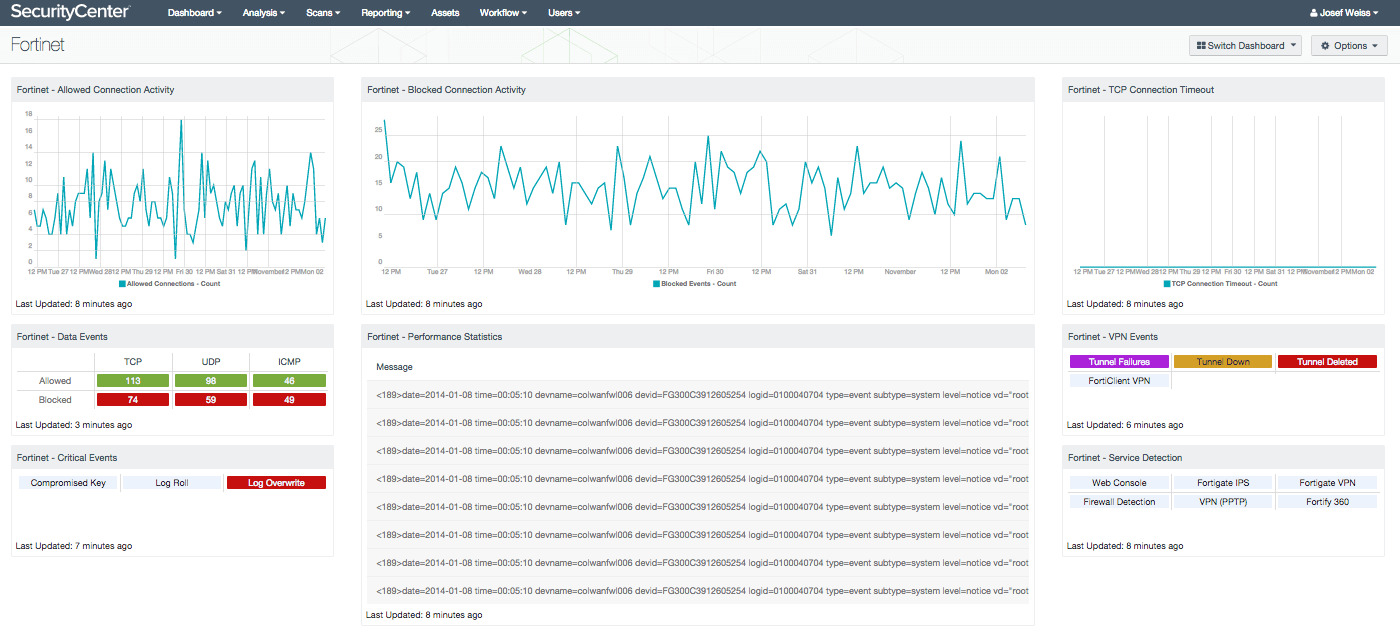The width and height of the screenshot is (1400, 642).
Task: Click the TCP Connection Timeout chart
Action: (x=1224, y=192)
